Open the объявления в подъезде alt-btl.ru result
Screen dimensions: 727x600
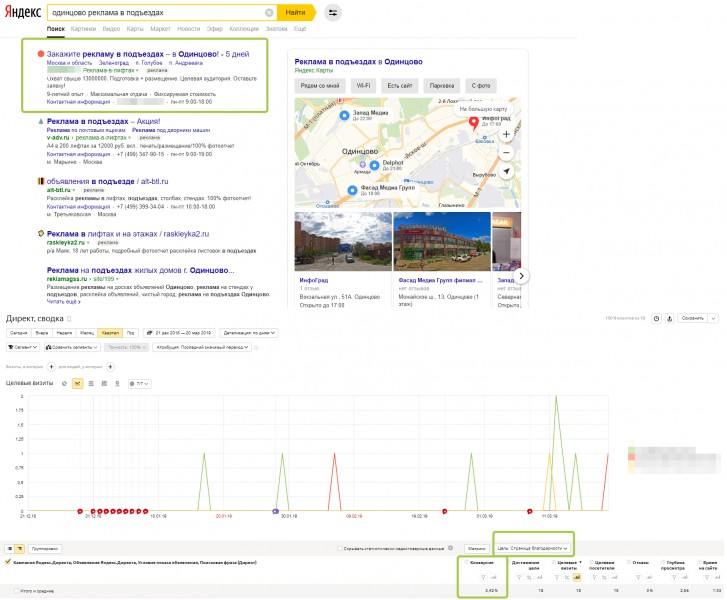[x=107, y=181]
